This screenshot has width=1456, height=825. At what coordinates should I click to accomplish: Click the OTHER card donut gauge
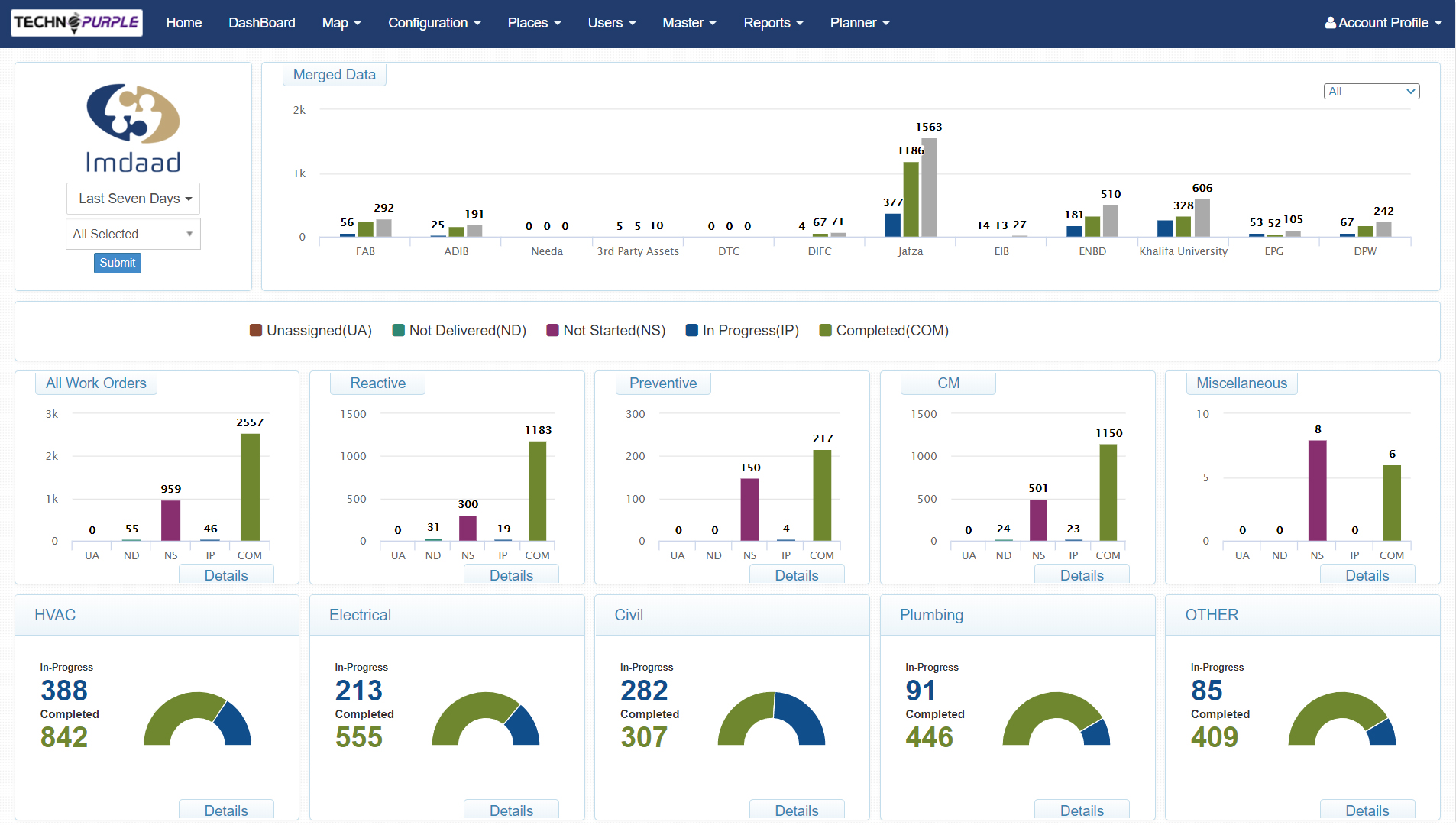click(x=1342, y=720)
